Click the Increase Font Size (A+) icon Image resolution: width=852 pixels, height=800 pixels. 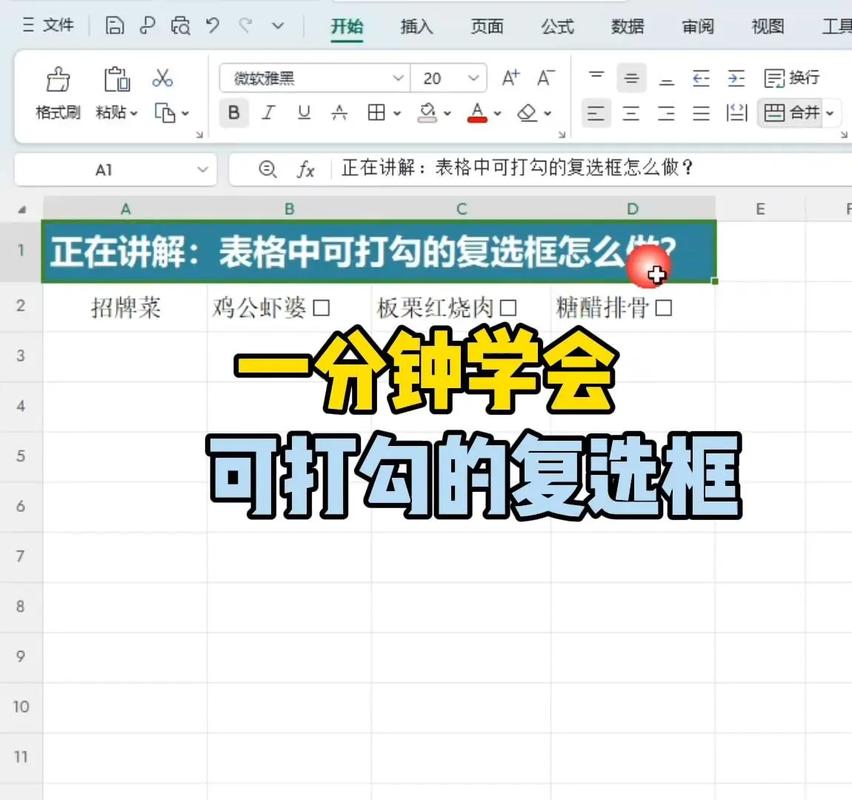[510, 76]
